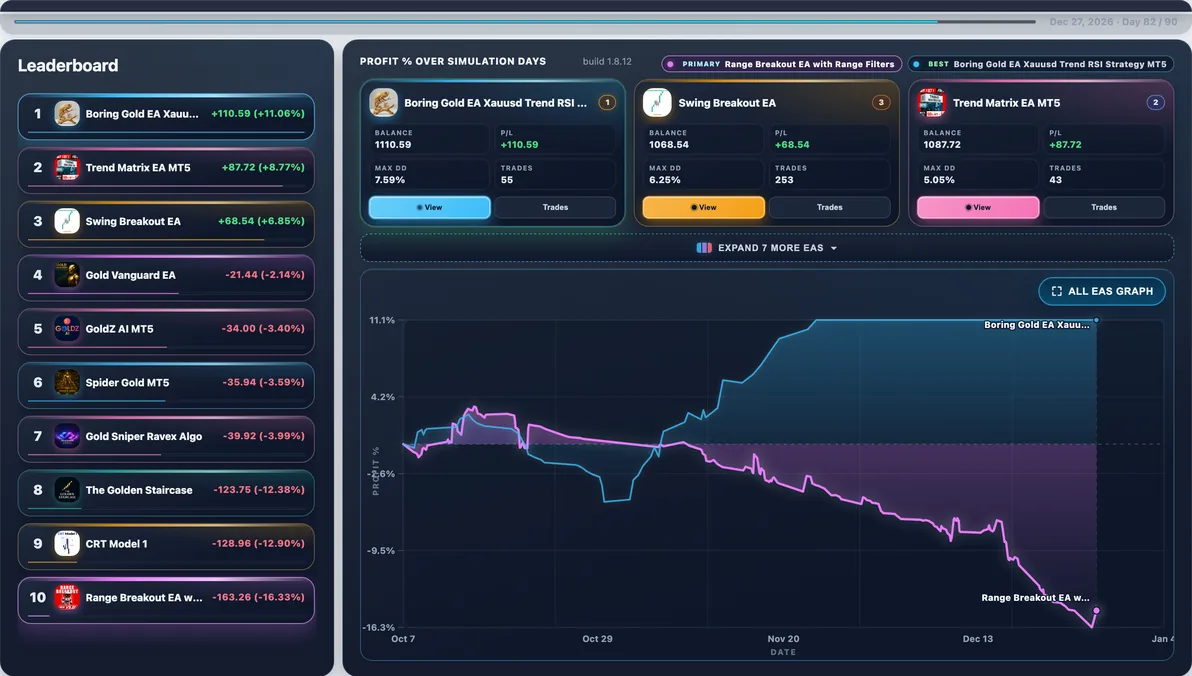Click the Swing Breakout EA card avatar
This screenshot has height=676, width=1192.
click(658, 103)
